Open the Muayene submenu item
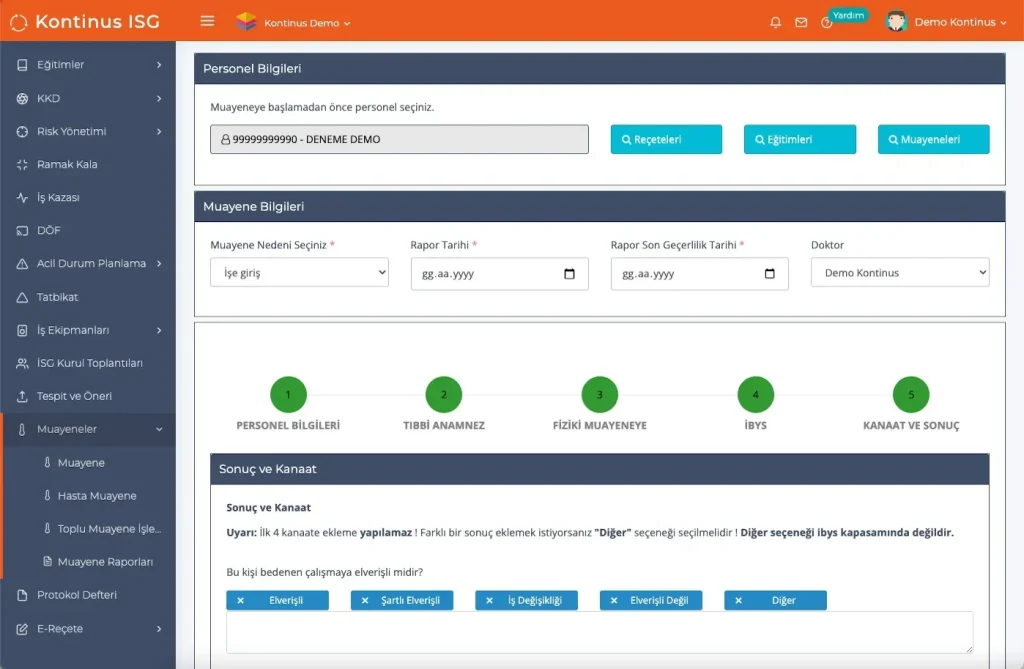Image resolution: width=1024 pixels, height=669 pixels. (81, 463)
